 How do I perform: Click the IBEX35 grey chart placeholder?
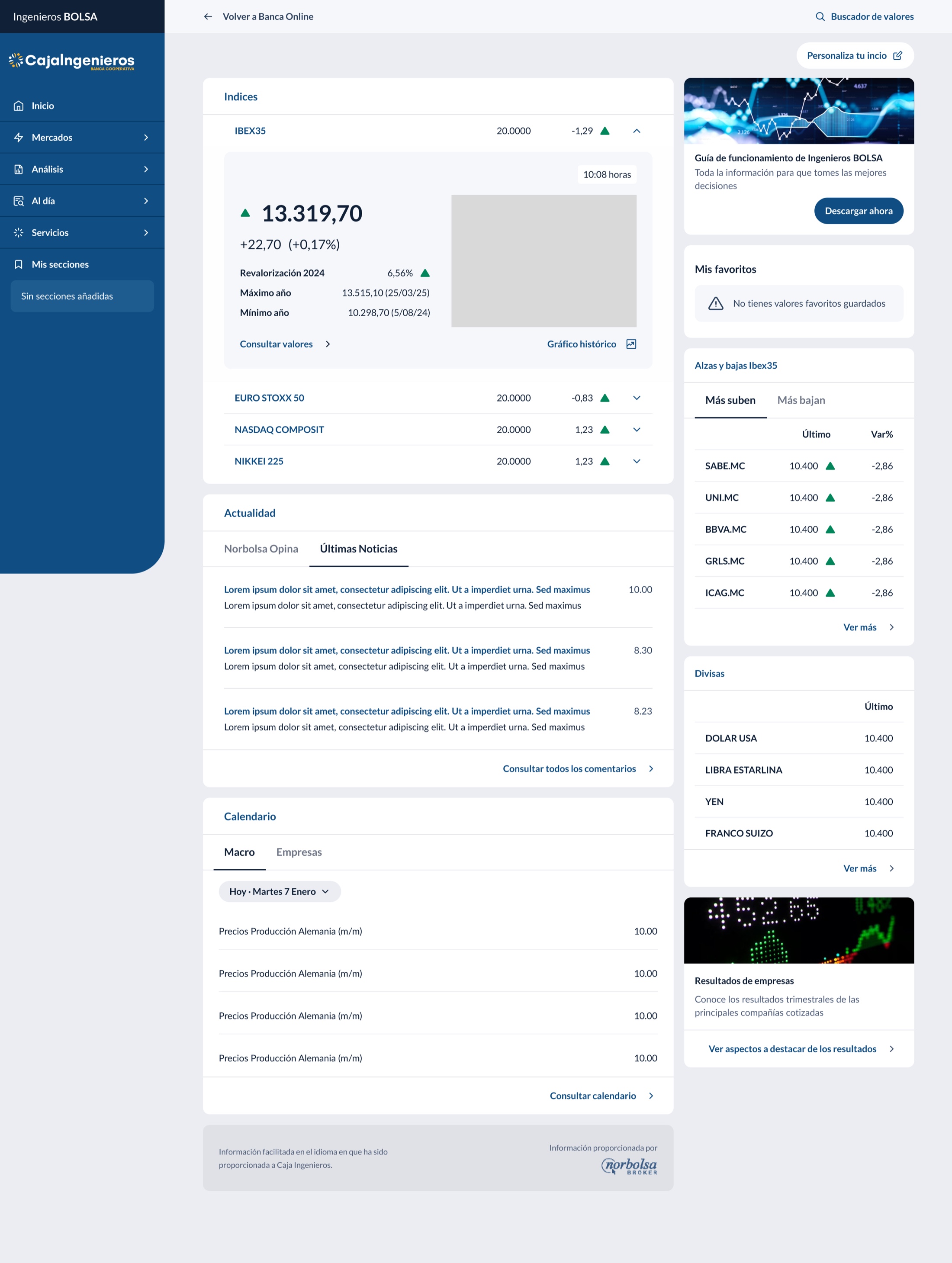(544, 261)
